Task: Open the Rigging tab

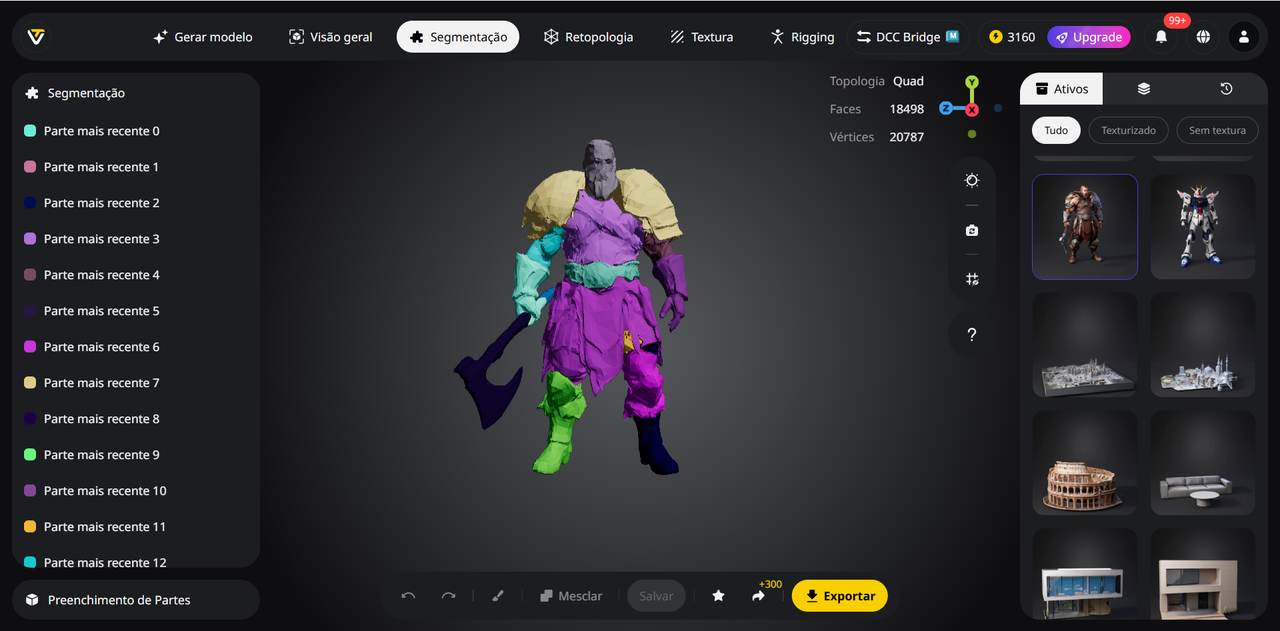Action: [802, 37]
